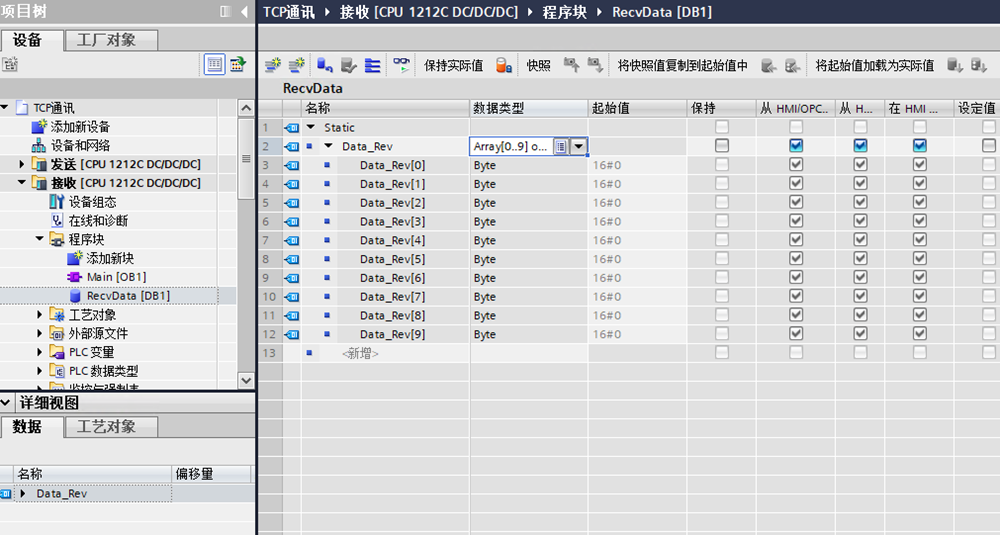Collapse the Data_Rev array in table
Screen dimensions: 1000x535
click(328, 146)
